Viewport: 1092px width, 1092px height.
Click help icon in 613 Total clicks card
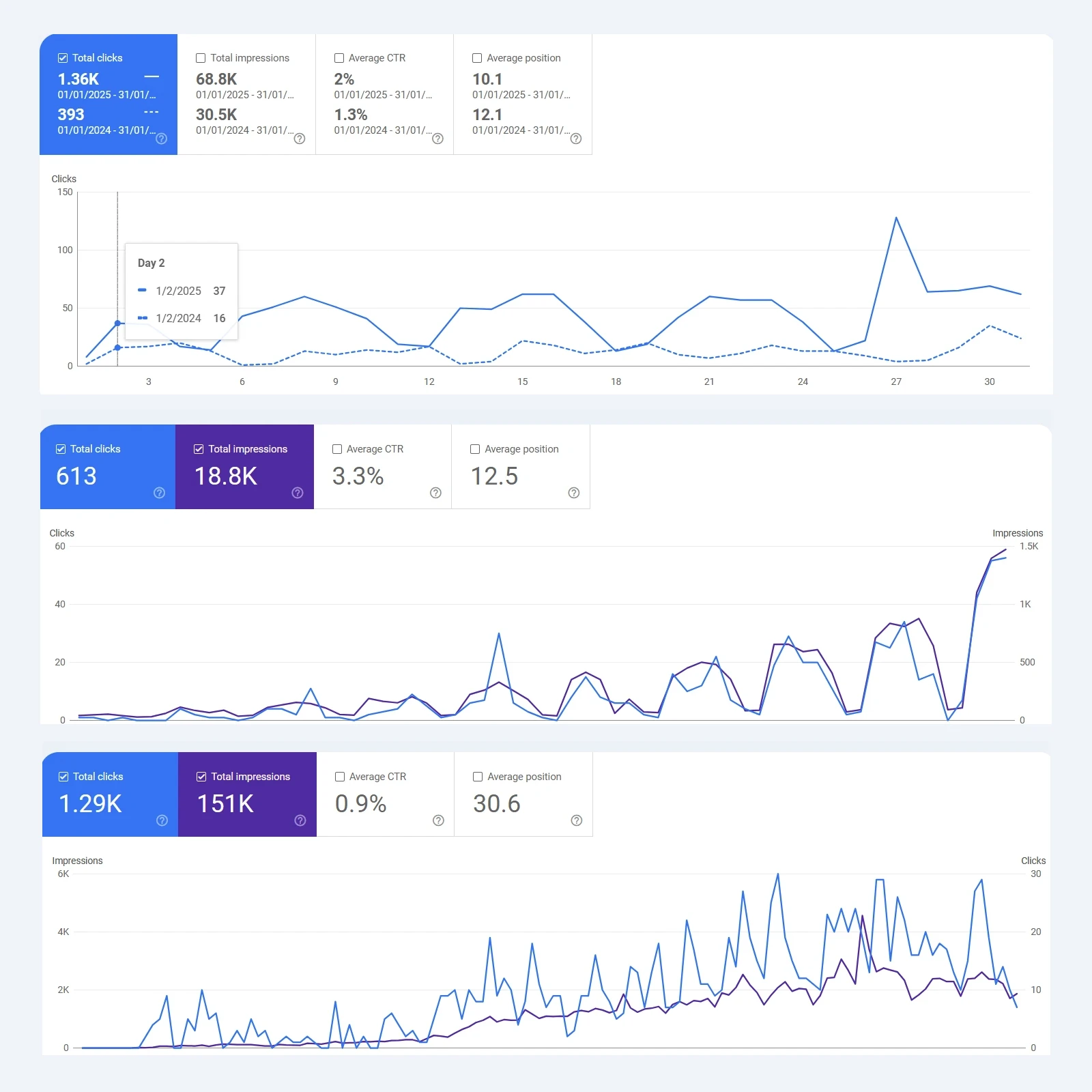[x=159, y=493]
